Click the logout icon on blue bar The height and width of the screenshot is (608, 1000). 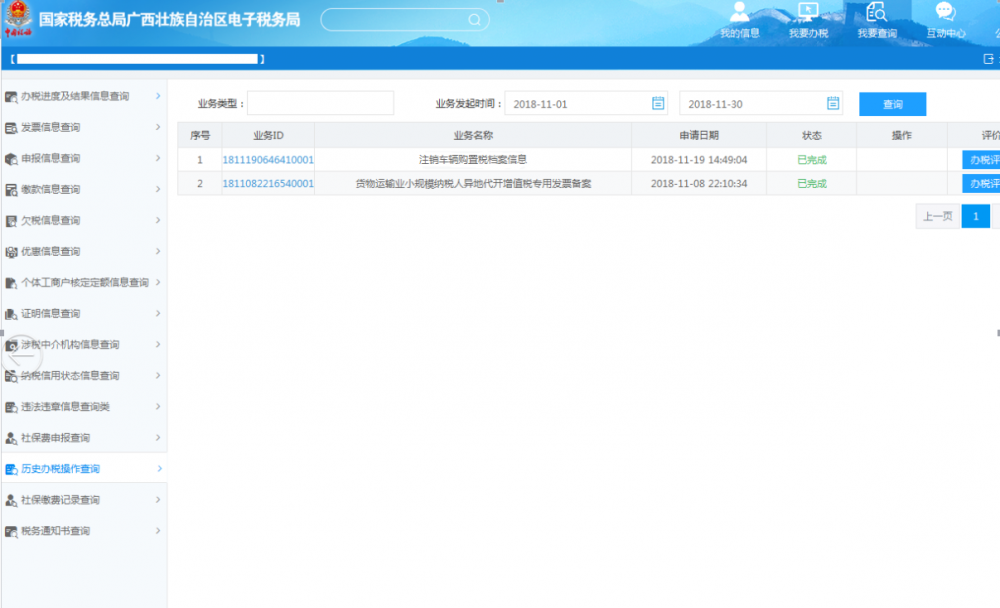(x=989, y=59)
